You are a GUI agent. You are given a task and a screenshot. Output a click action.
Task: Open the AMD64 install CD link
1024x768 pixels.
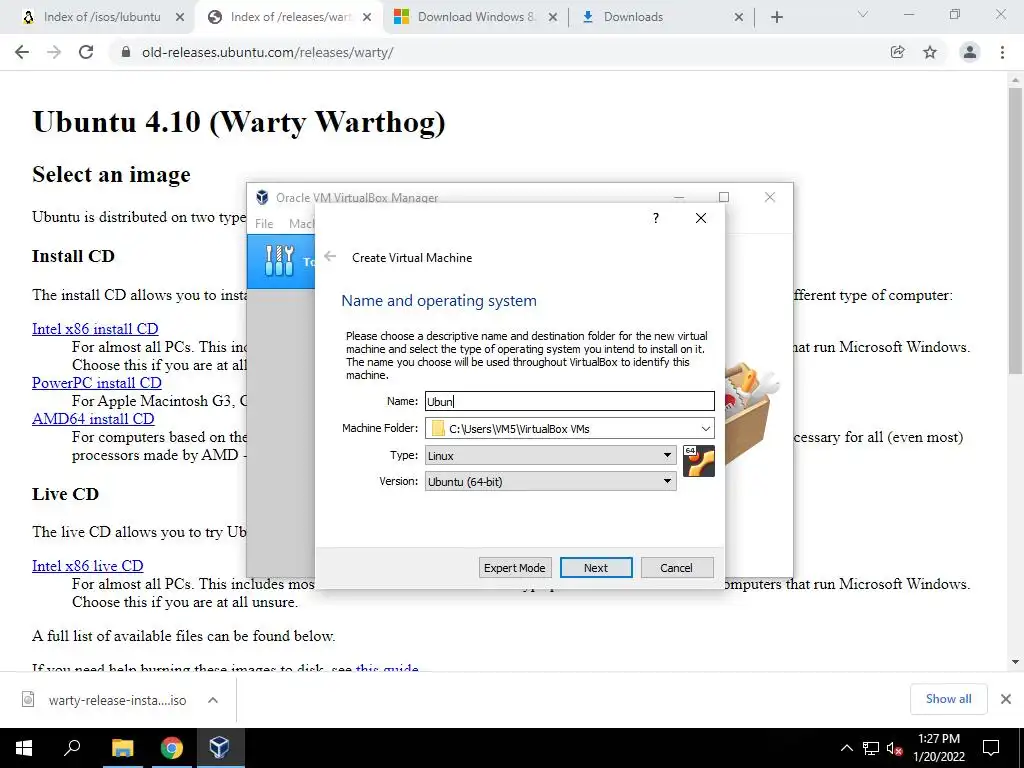93,419
